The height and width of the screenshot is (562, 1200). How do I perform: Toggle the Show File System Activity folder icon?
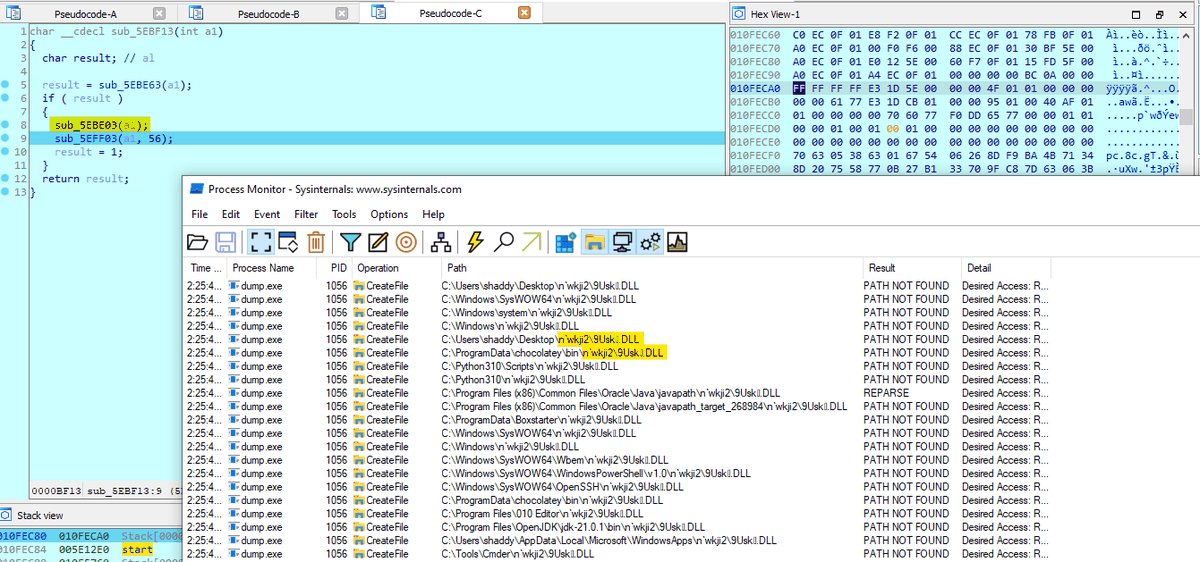pos(594,241)
